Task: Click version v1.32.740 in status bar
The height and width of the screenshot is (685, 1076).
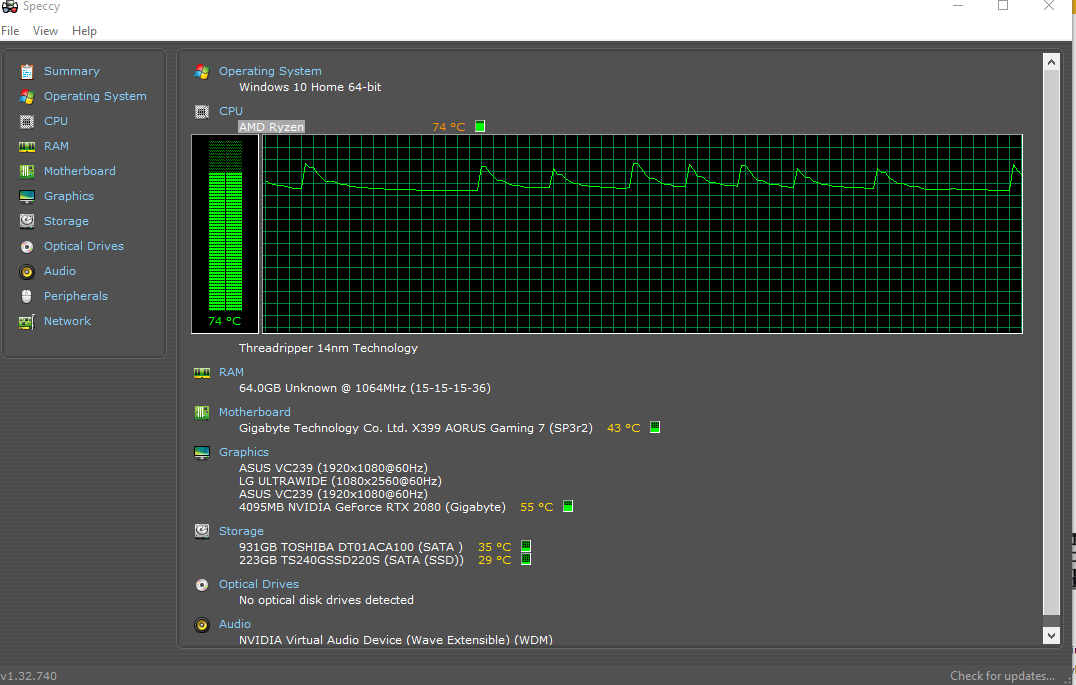Action: click(x=29, y=676)
